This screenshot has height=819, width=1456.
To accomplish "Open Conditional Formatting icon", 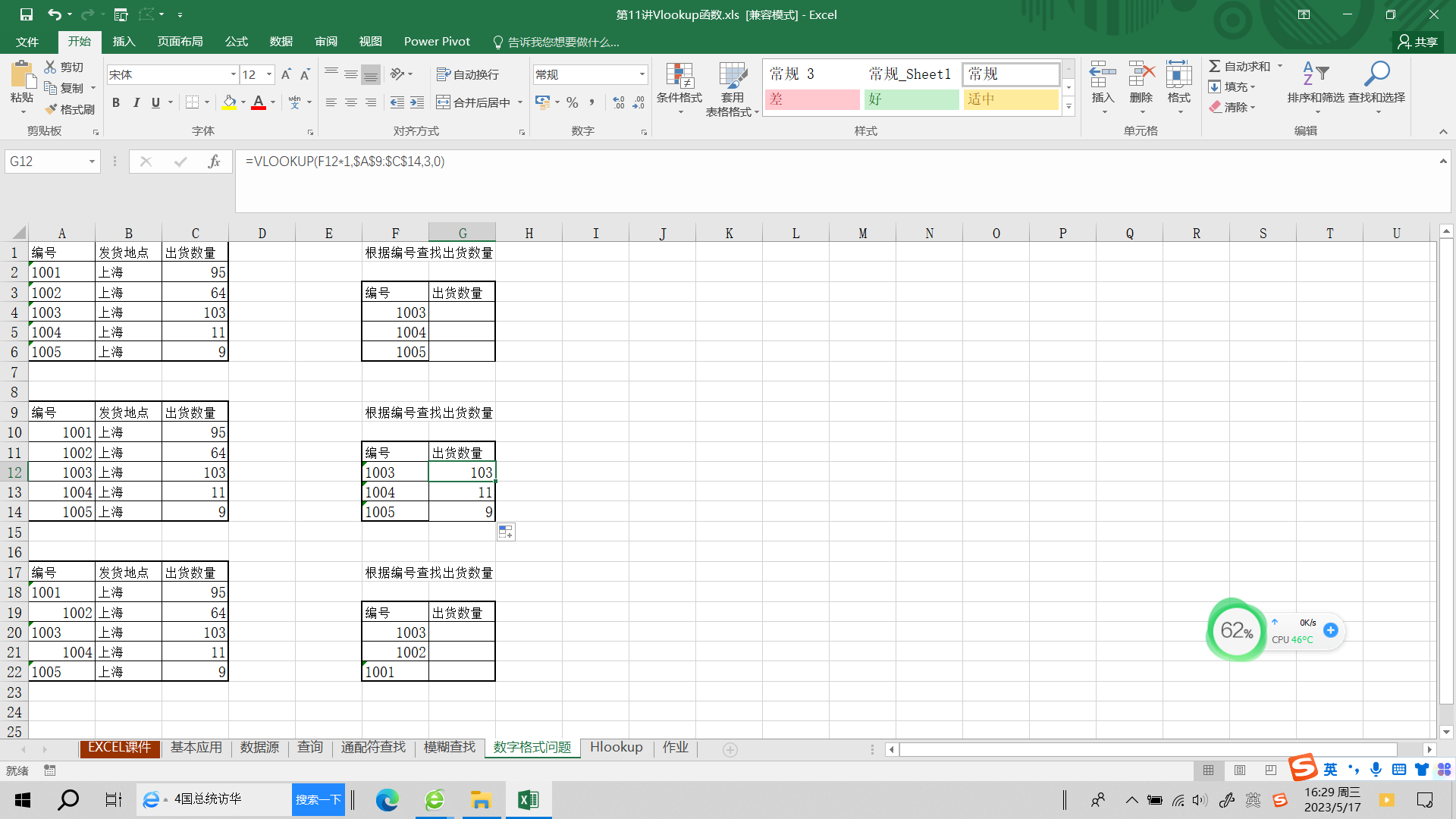I will click(x=679, y=77).
